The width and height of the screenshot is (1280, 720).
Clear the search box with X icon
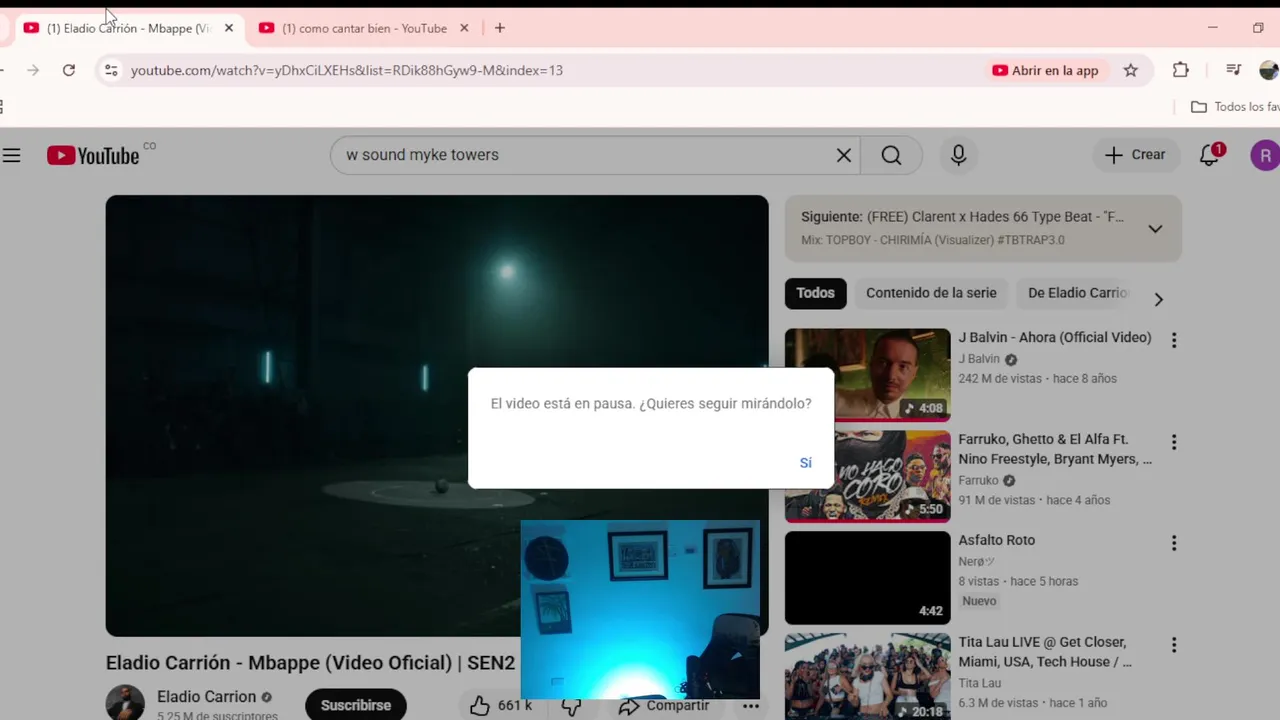844,155
